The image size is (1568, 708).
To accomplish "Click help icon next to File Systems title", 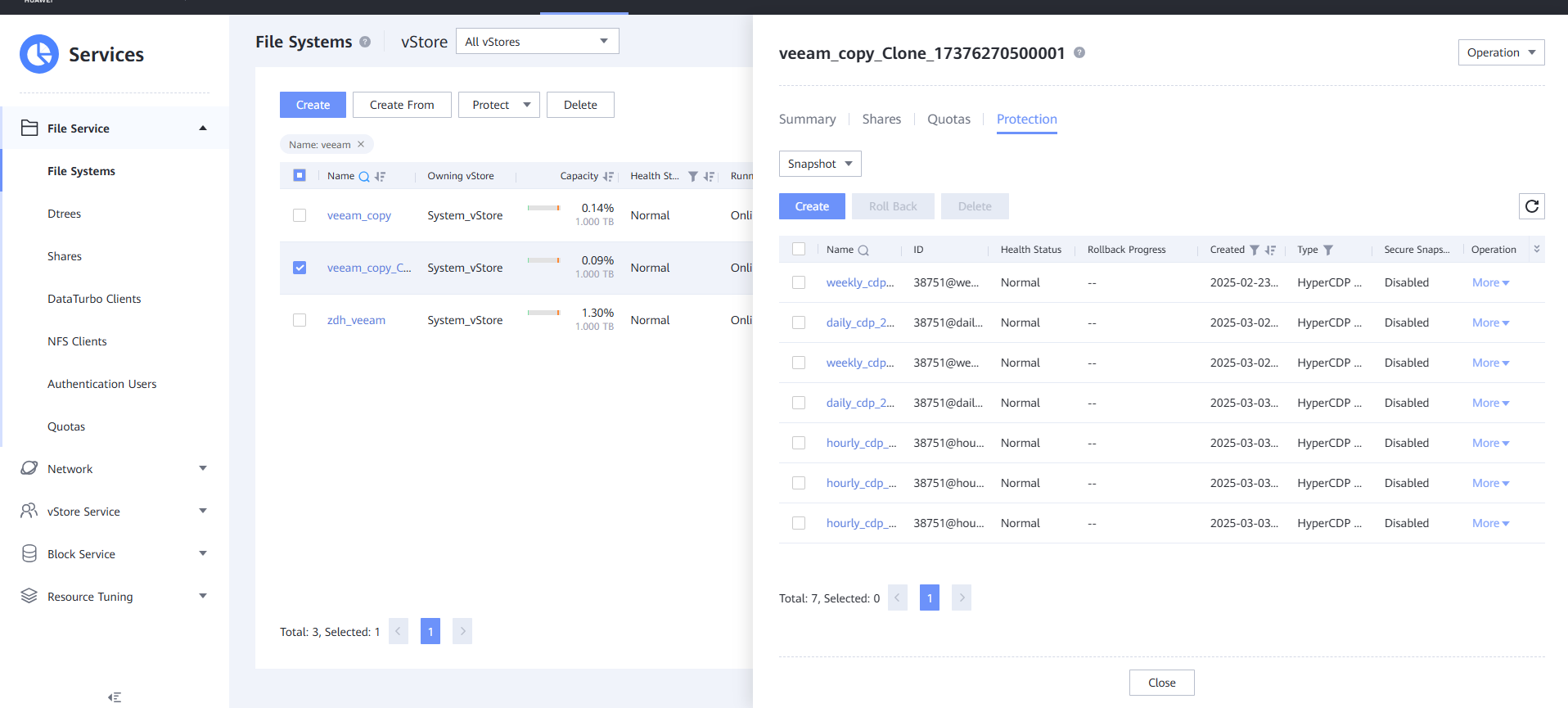I will (x=365, y=42).
